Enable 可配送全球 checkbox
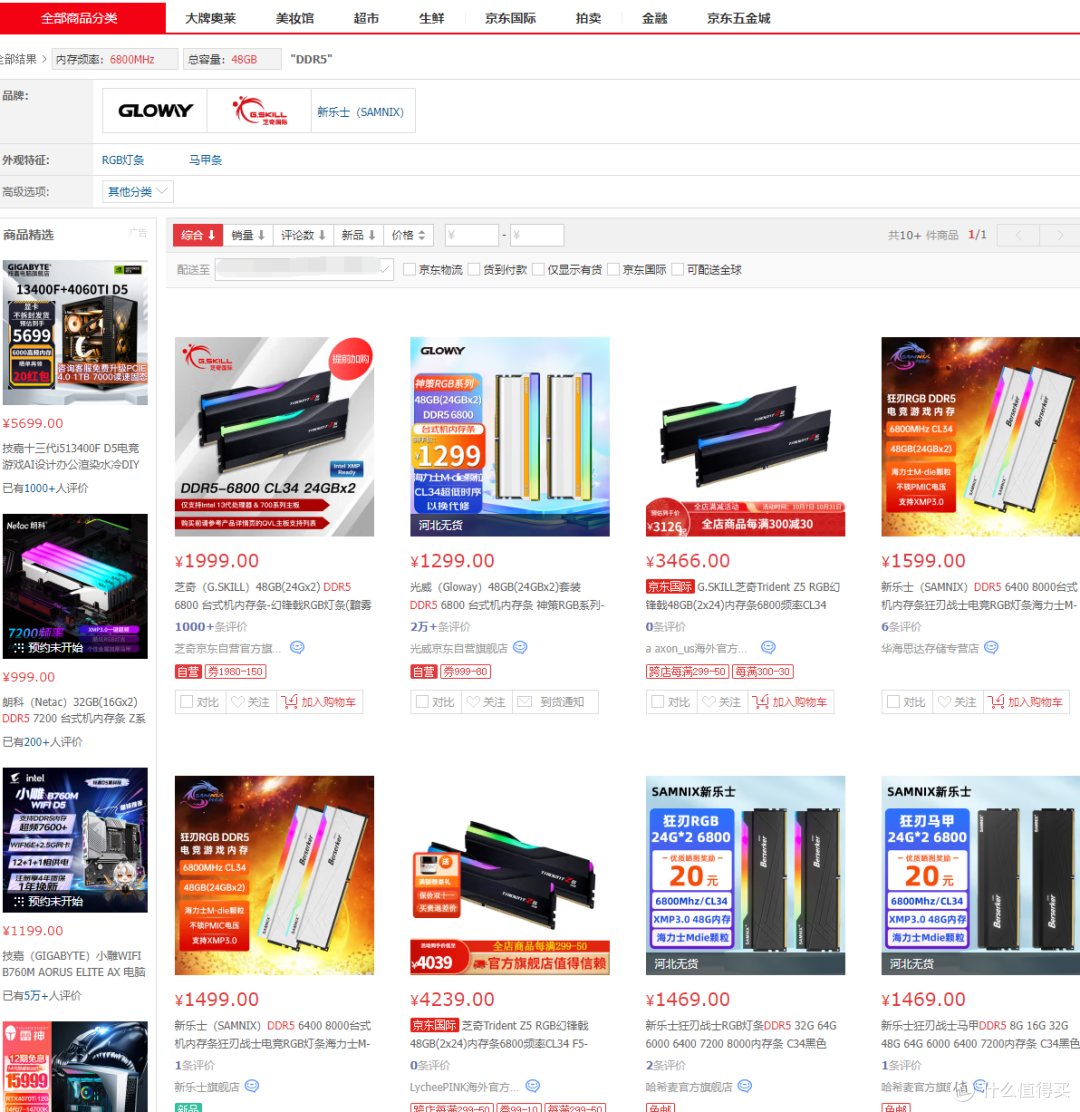This screenshot has width=1080, height=1112. [x=678, y=269]
